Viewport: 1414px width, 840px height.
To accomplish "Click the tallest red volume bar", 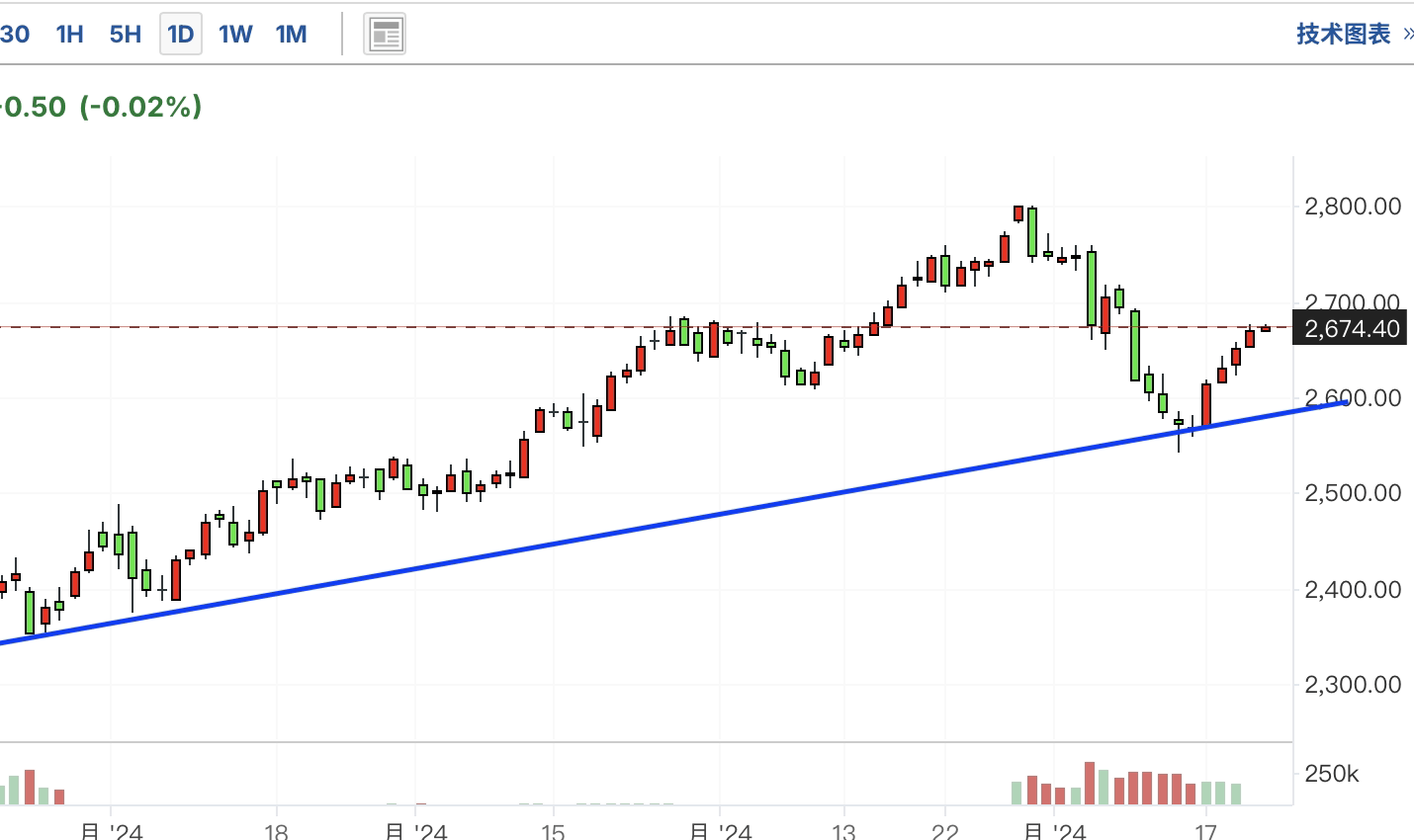I will [1090, 783].
